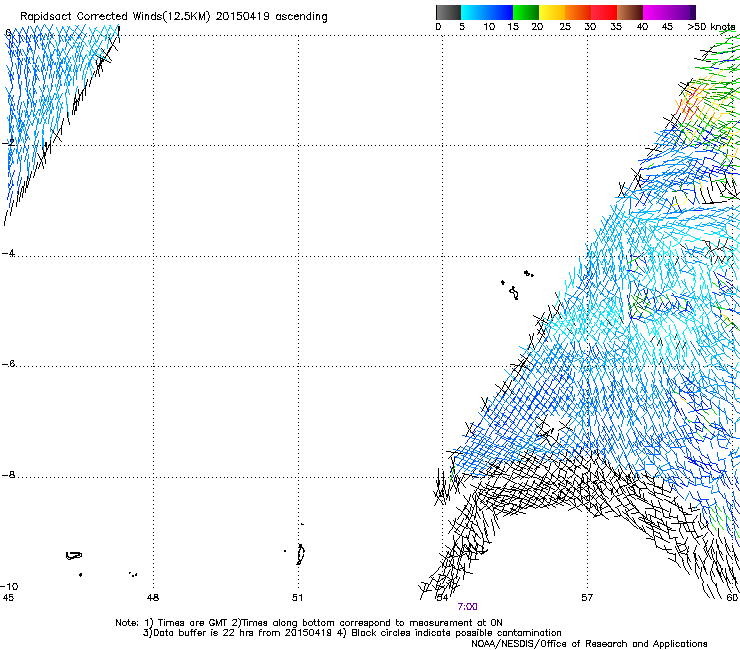Click the magenta 40–45 knot legend swatch
The image size is (740, 650).
tap(656, 12)
